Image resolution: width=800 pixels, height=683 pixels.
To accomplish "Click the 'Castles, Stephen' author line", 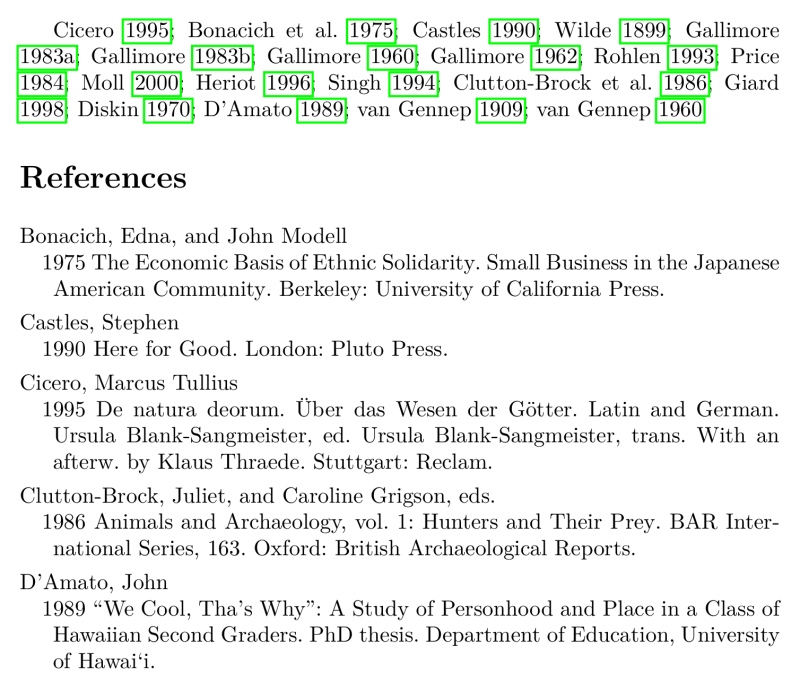I will [99, 323].
